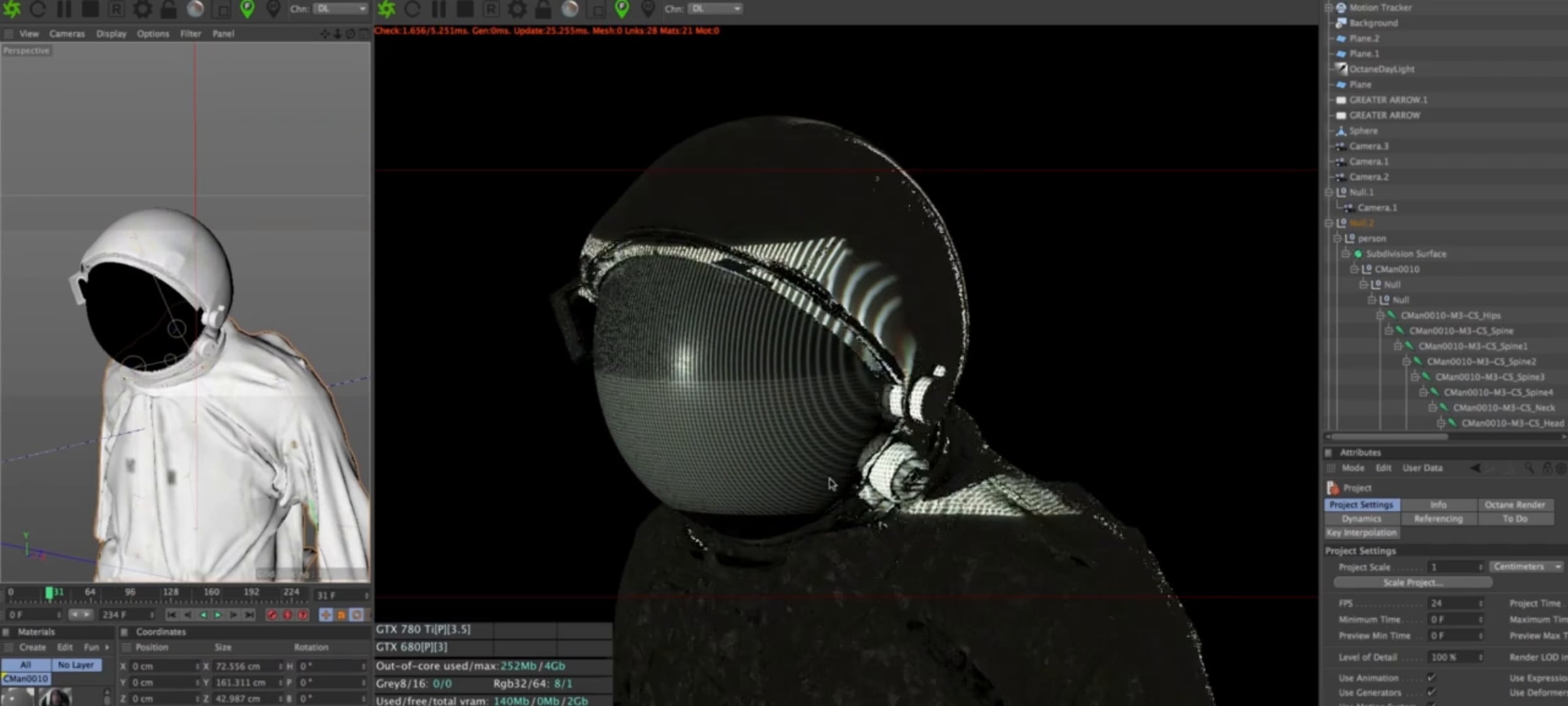
Task: Open the Chn dropdown above the render view
Action: (x=717, y=9)
